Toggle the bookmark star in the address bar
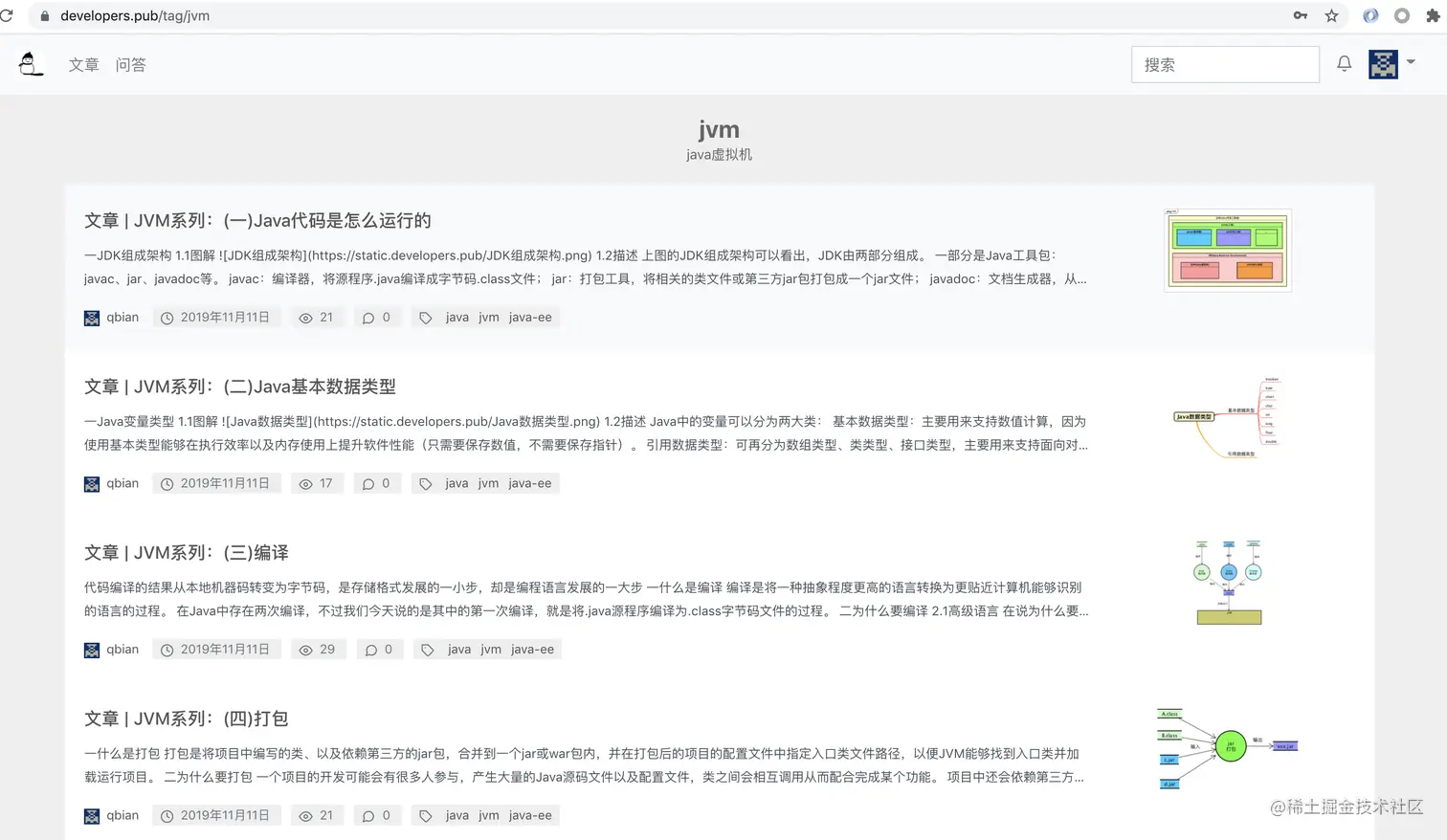Screen dimensions: 1447x840 pyautogui.click(x=1331, y=15)
